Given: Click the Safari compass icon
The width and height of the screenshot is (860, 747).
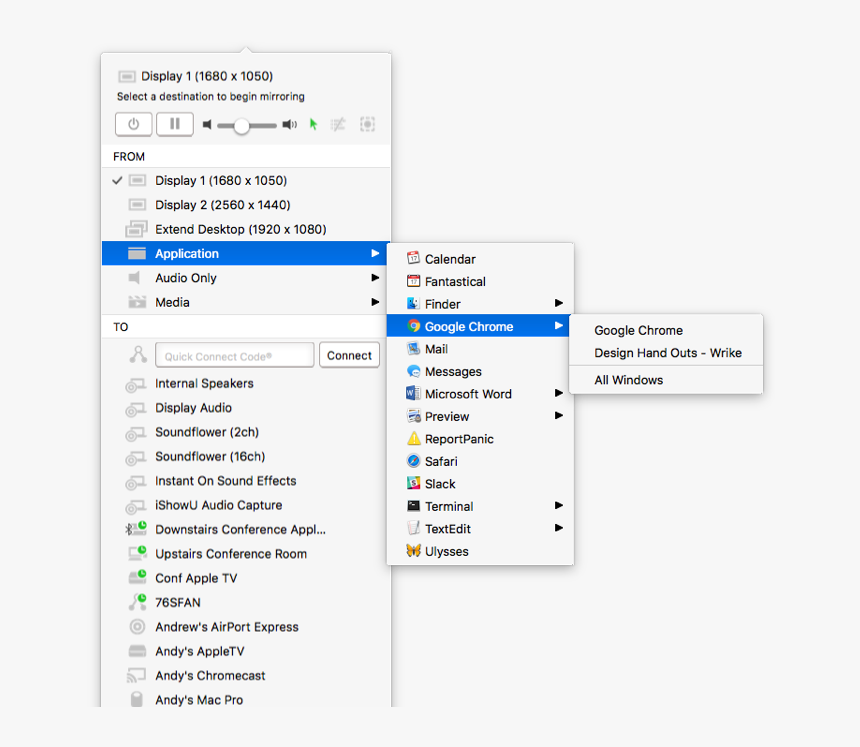Looking at the screenshot, I should (x=414, y=461).
